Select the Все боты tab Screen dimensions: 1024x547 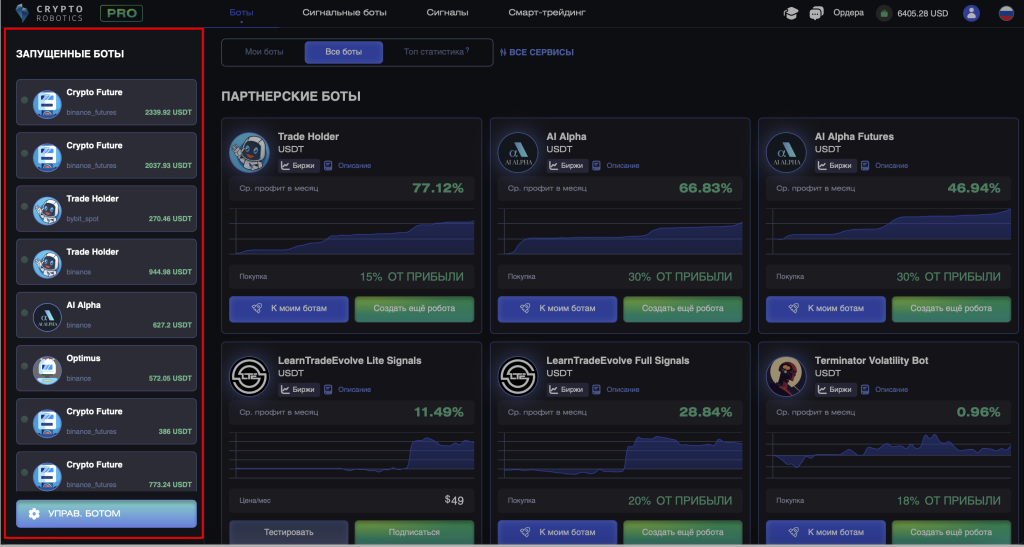[x=344, y=52]
